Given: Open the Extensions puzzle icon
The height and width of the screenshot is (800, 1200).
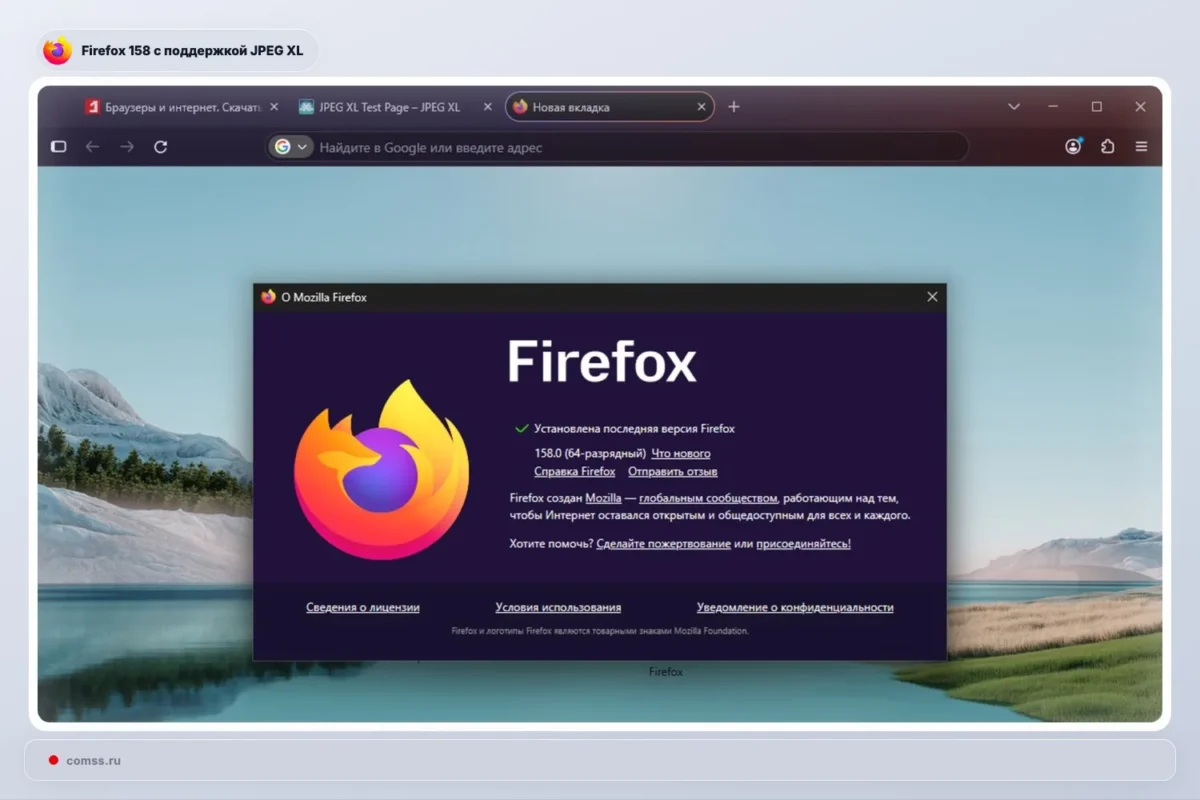Looking at the screenshot, I should click(x=1107, y=147).
